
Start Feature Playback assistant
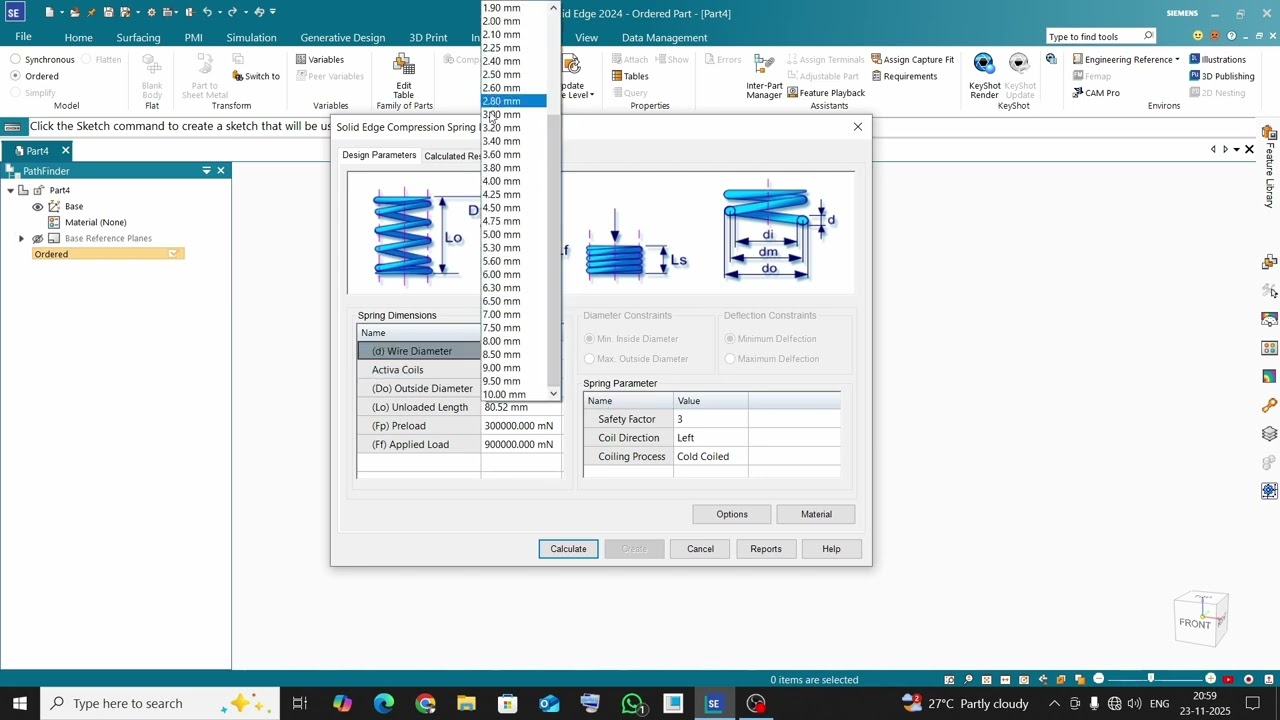point(825,93)
